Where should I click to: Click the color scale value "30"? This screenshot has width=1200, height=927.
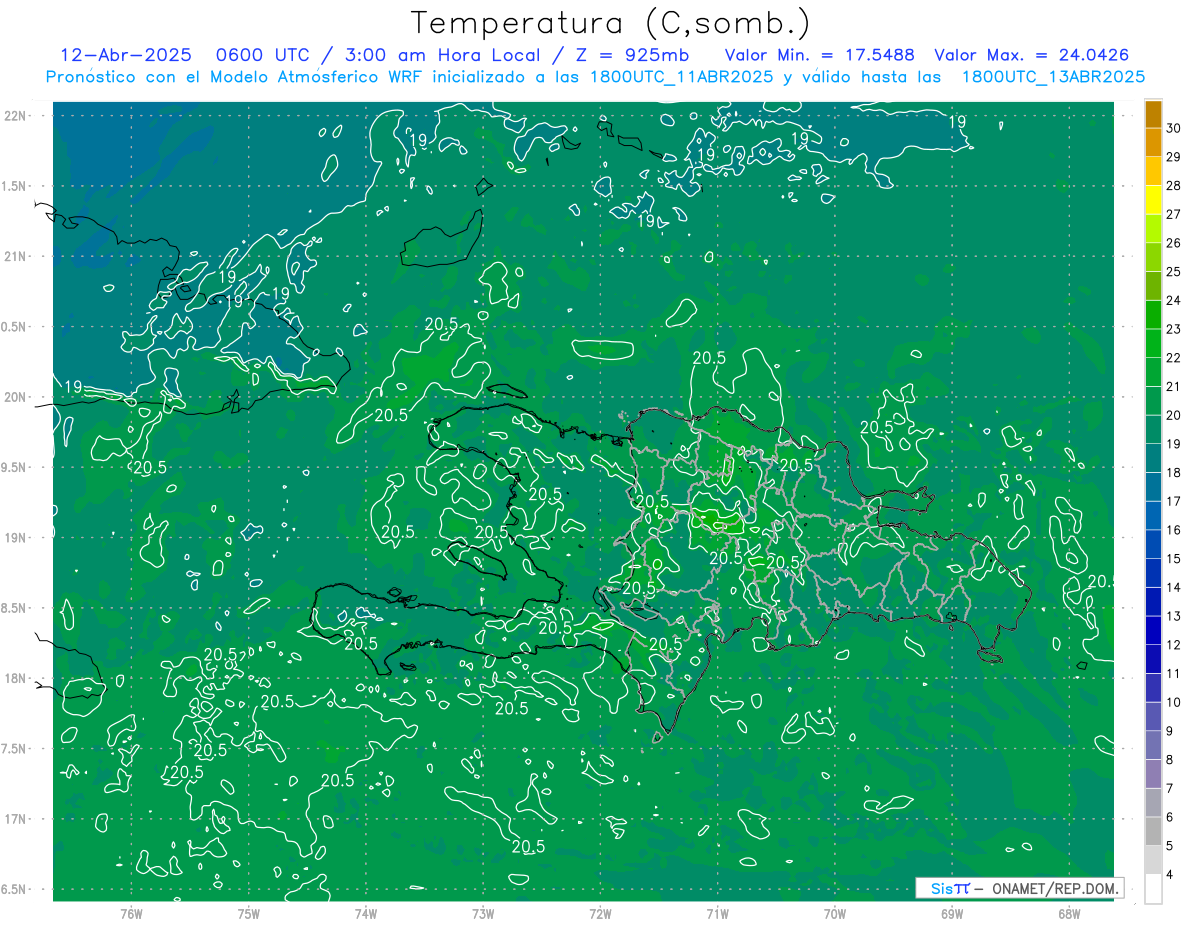pyautogui.click(x=1174, y=128)
